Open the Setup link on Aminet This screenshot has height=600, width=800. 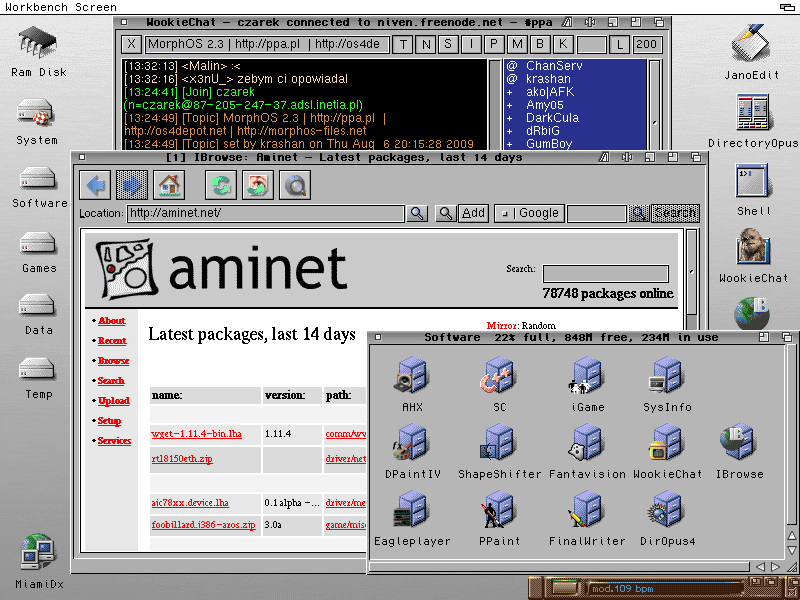click(x=109, y=420)
